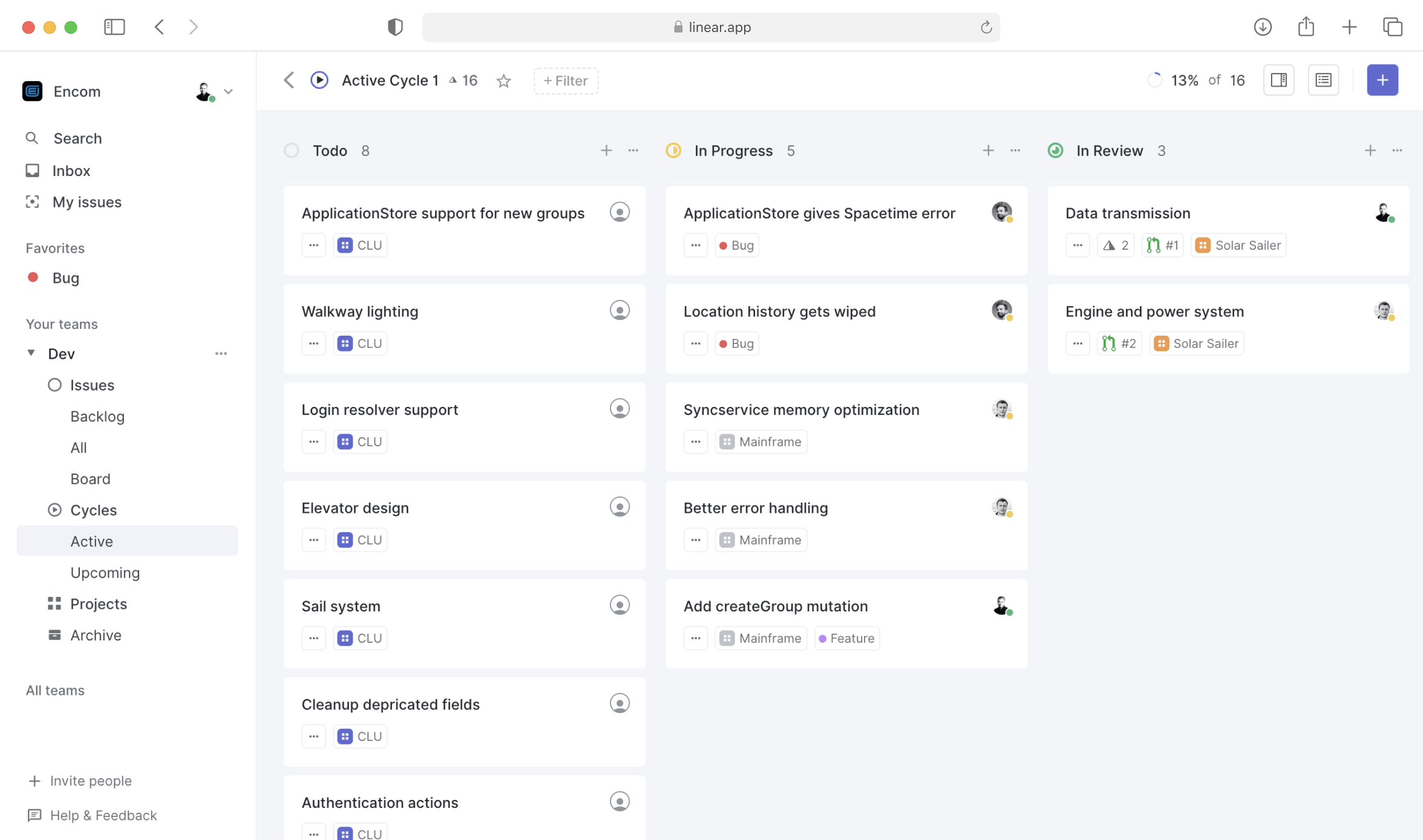Open assignee avatar on Data transmission card
This screenshot has height=840, width=1423.
[x=1384, y=212]
